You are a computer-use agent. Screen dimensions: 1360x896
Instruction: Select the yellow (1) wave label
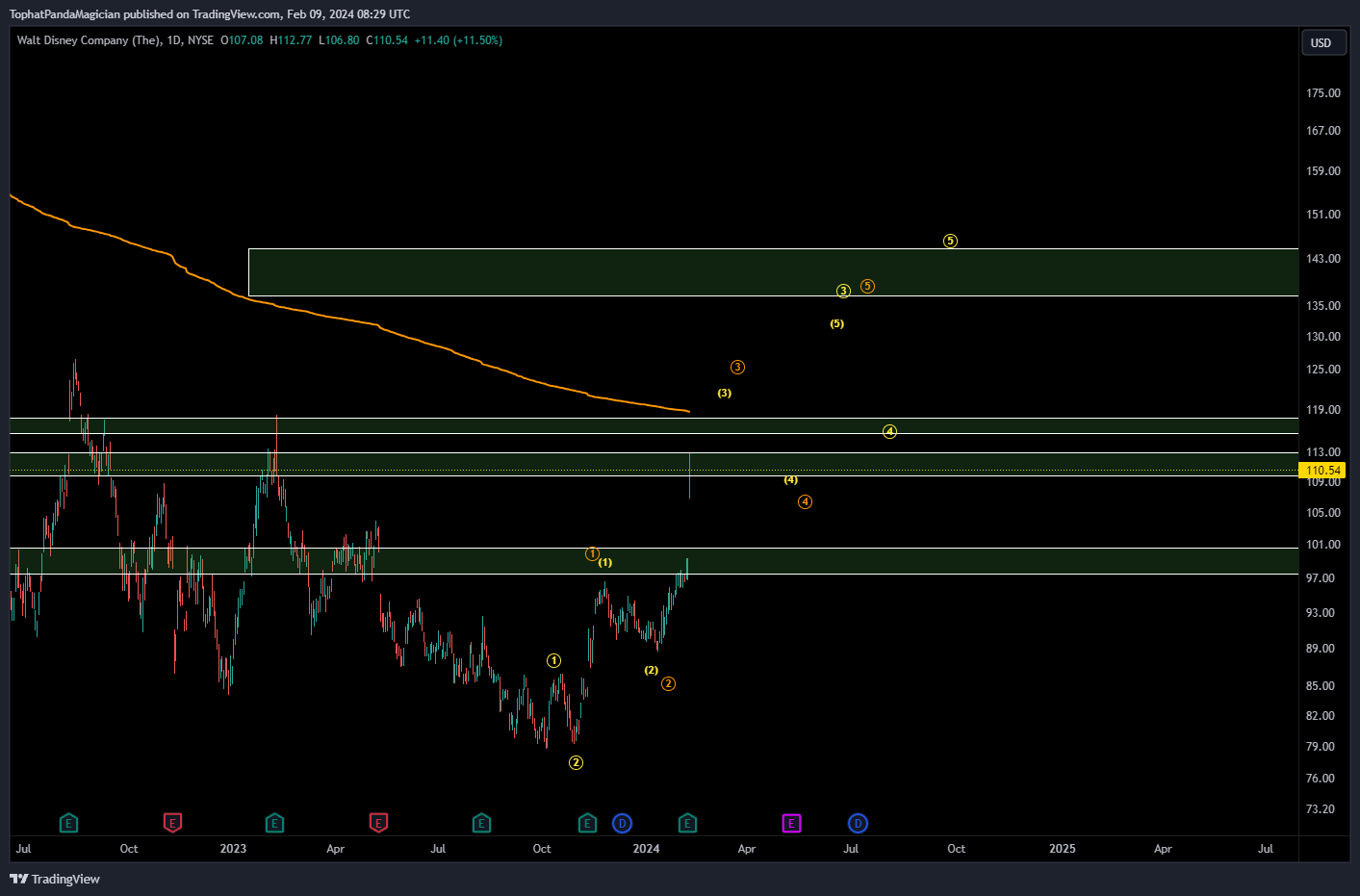click(x=605, y=562)
